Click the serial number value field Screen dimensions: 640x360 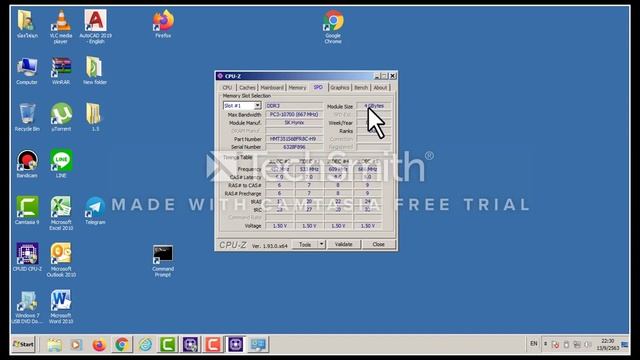[294, 147]
